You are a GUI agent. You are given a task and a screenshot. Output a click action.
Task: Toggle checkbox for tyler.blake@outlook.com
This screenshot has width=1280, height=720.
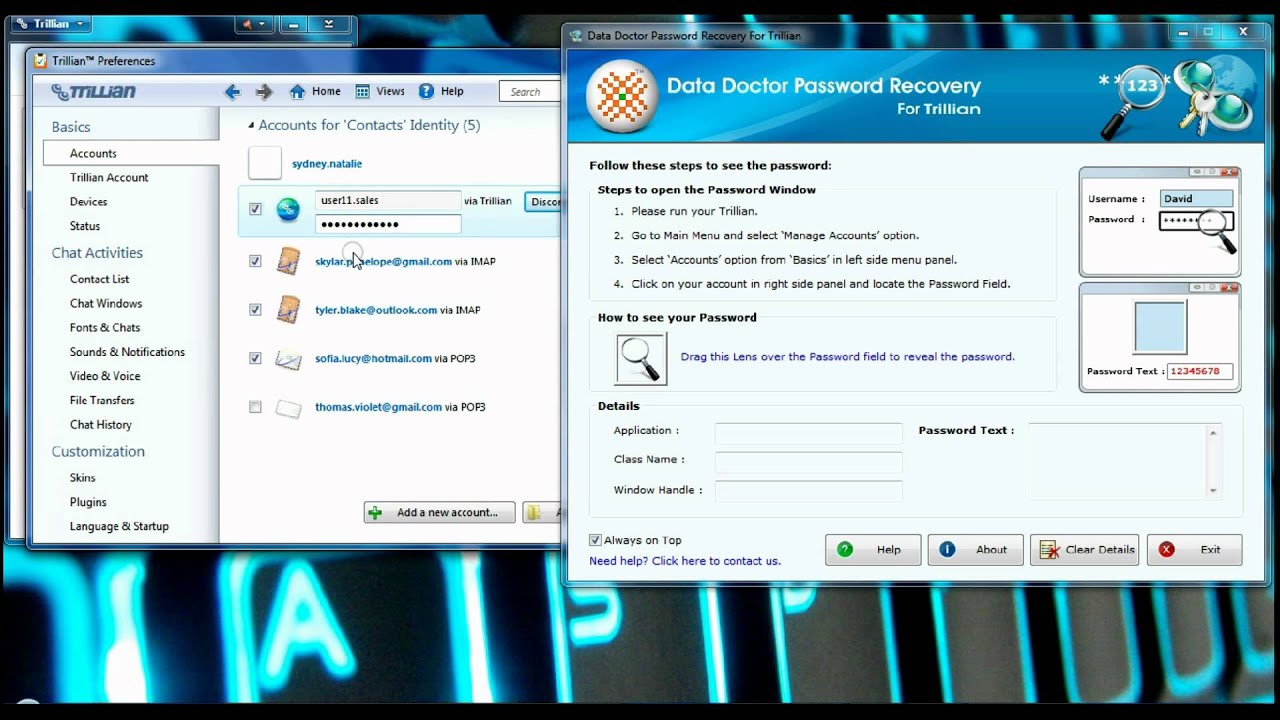tap(255, 310)
